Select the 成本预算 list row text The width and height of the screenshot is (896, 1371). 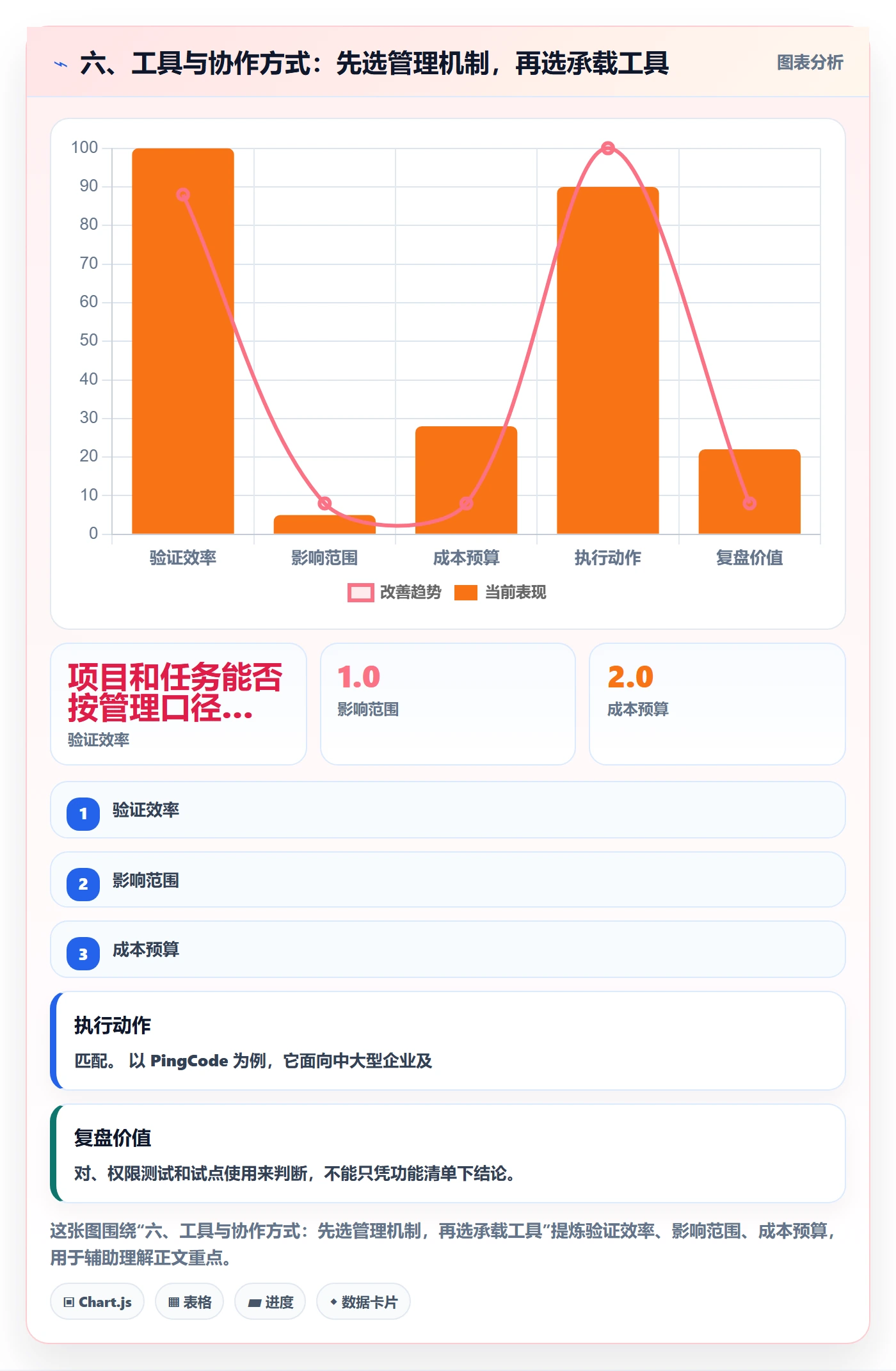[x=146, y=950]
